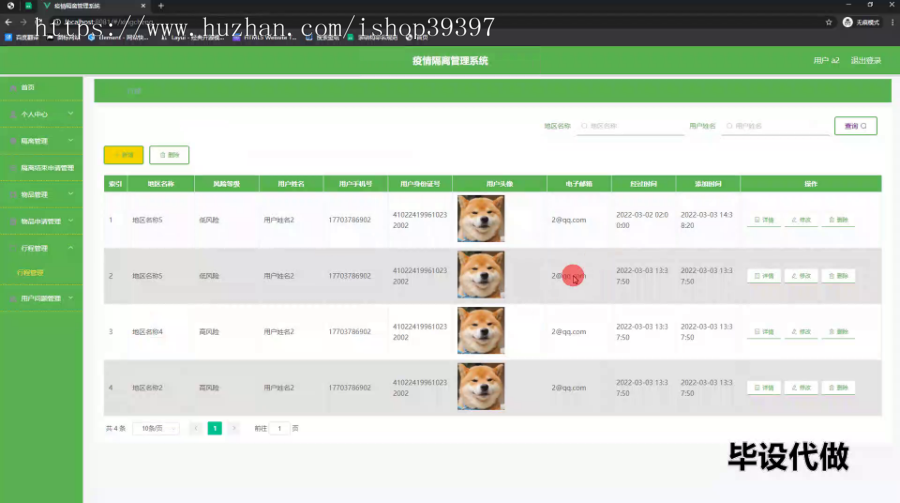Bookmark this page with star icon
Image resolution: width=900 pixels, height=503 pixels.
coord(828,22)
